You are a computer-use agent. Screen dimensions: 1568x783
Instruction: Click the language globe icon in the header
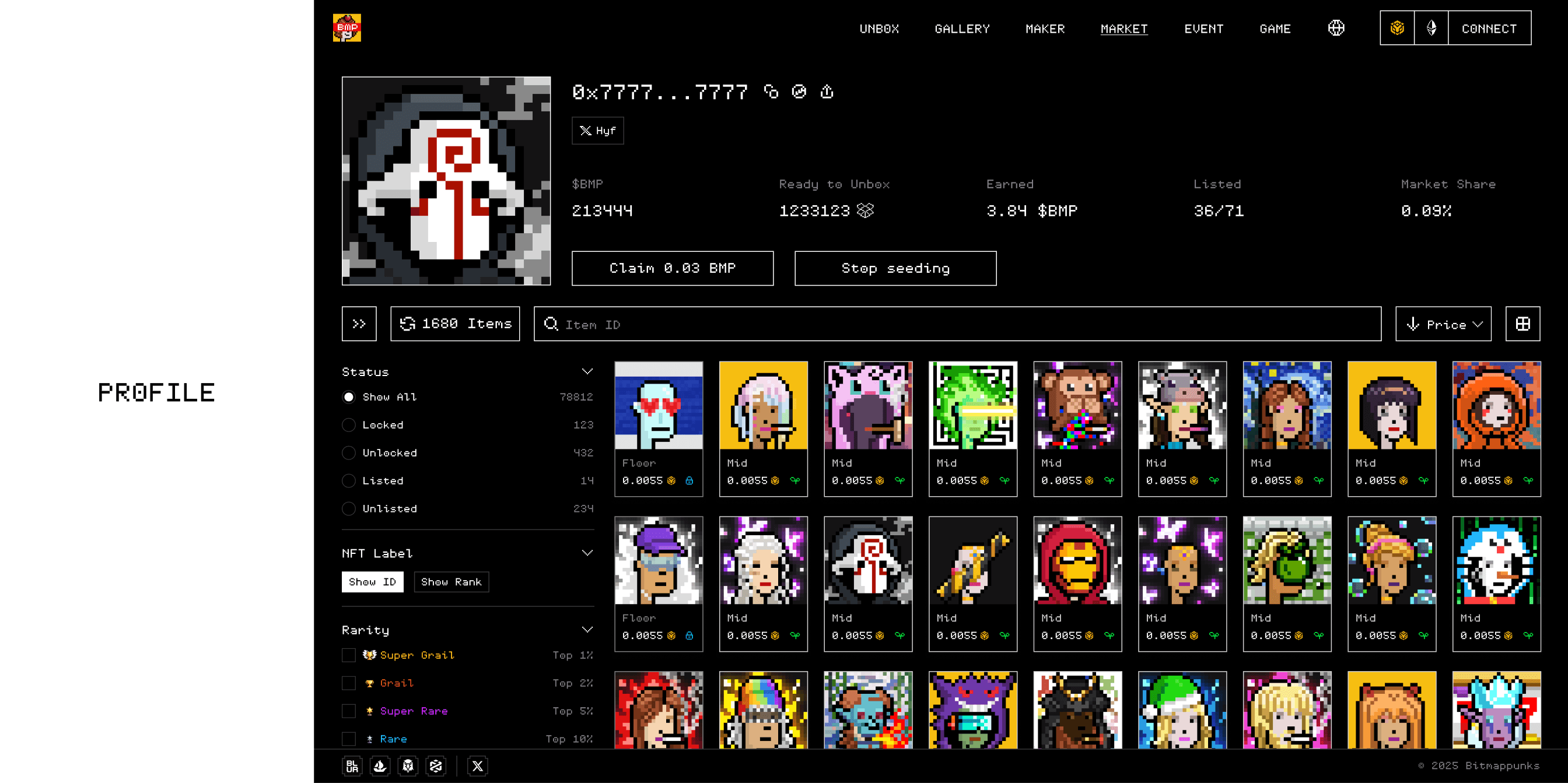coord(1336,28)
